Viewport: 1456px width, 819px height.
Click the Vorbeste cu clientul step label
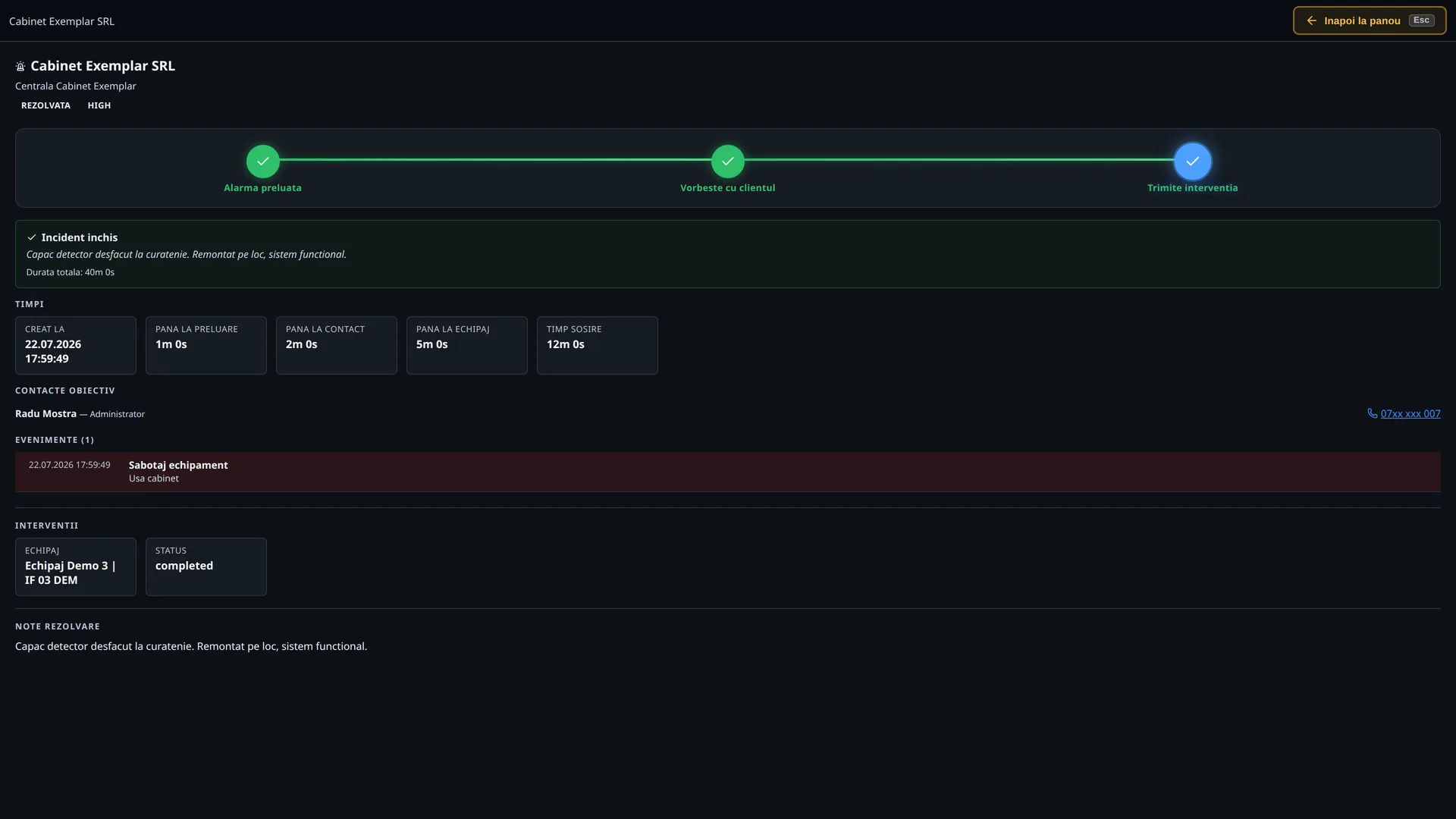pos(727,187)
